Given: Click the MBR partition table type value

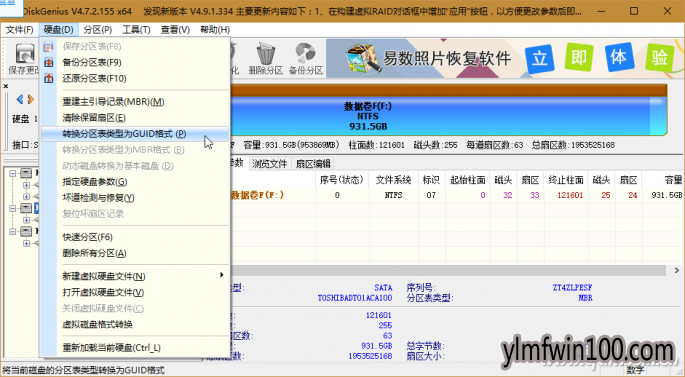Looking at the screenshot, I should [x=585, y=298].
